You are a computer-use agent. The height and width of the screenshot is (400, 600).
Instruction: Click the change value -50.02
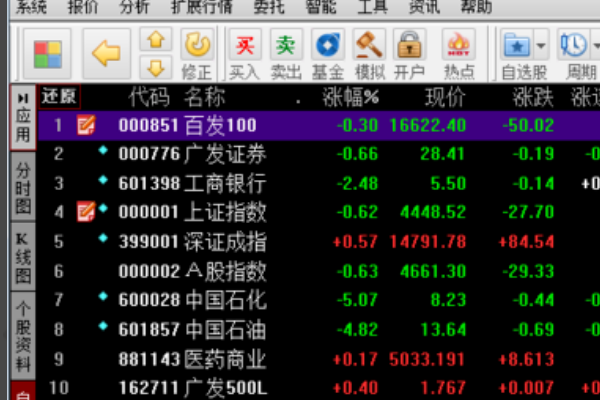click(x=528, y=126)
